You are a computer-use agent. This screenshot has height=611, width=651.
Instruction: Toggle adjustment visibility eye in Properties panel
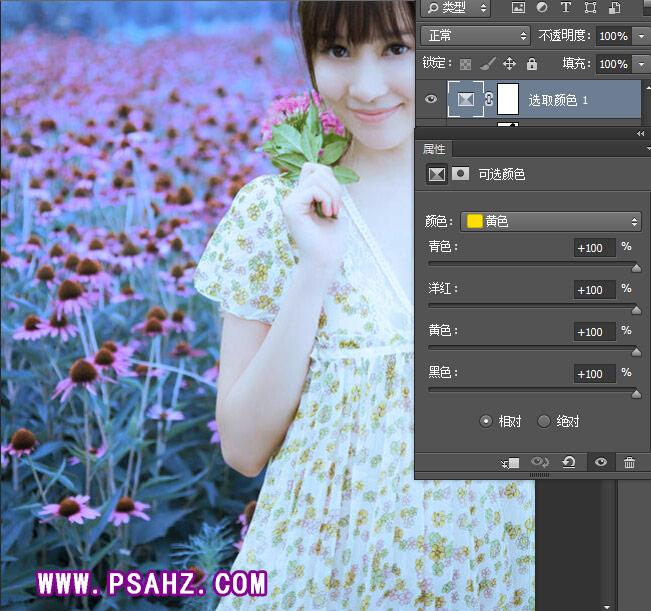[600, 463]
